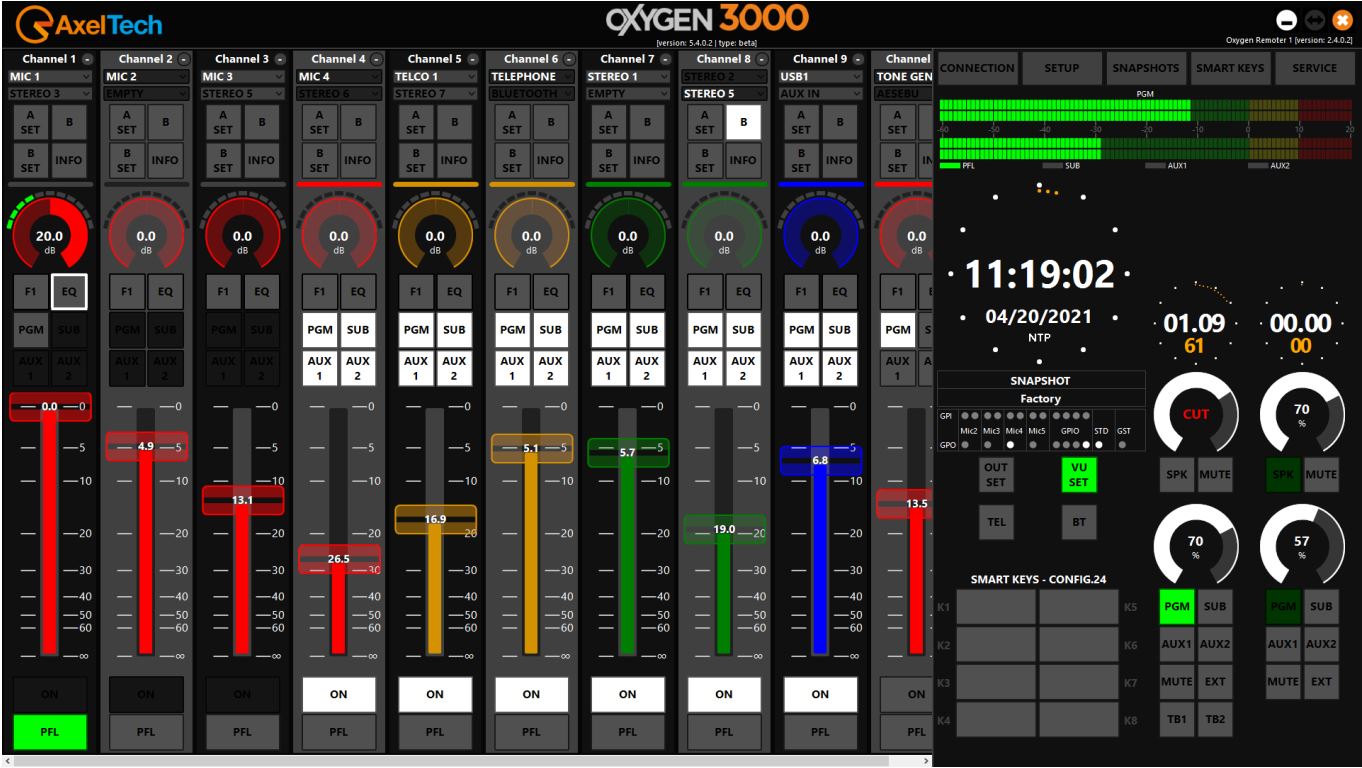
Task: Collapse Channel 2 with its minus icon
Action: point(184,59)
